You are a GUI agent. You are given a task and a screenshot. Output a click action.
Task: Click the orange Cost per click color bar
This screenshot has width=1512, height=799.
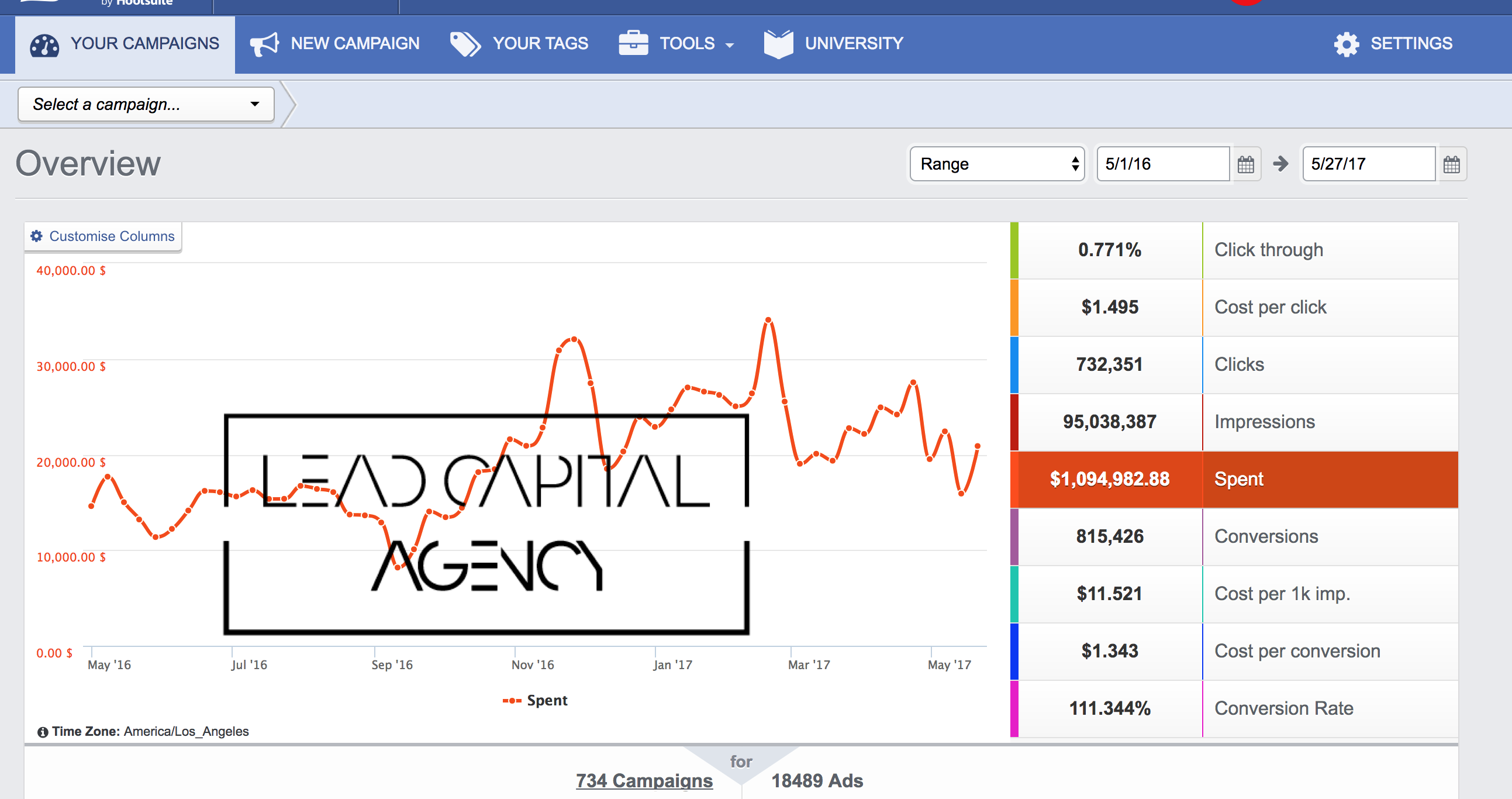click(x=1014, y=307)
